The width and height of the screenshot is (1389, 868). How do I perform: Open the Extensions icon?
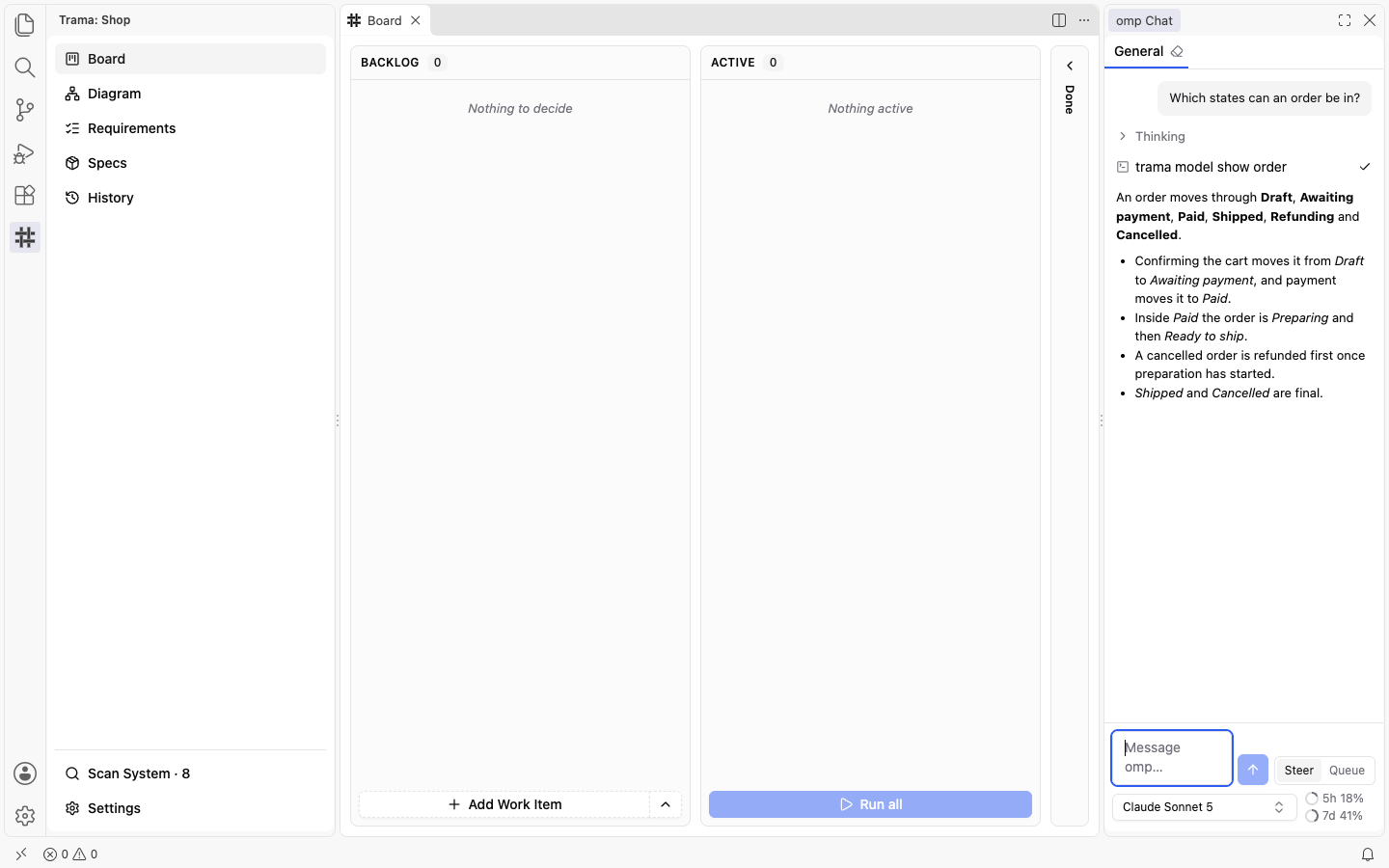(25, 195)
